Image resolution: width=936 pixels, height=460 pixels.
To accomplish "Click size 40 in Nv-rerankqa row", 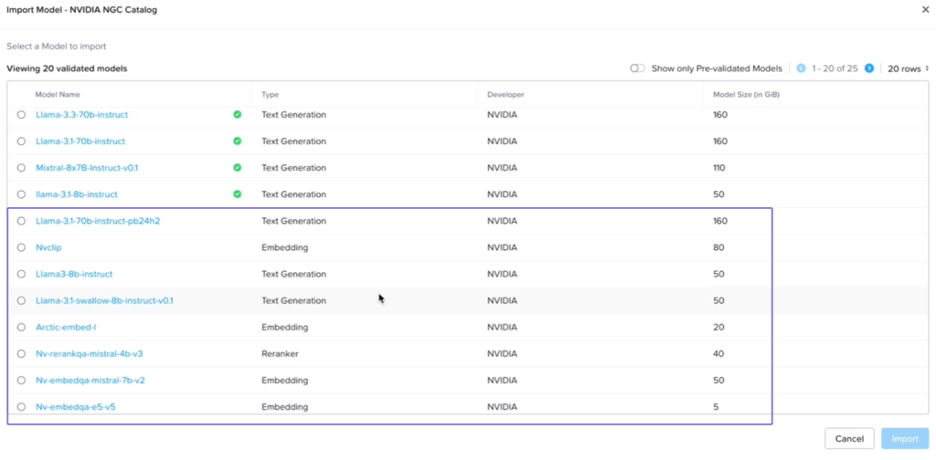I will coord(719,354).
